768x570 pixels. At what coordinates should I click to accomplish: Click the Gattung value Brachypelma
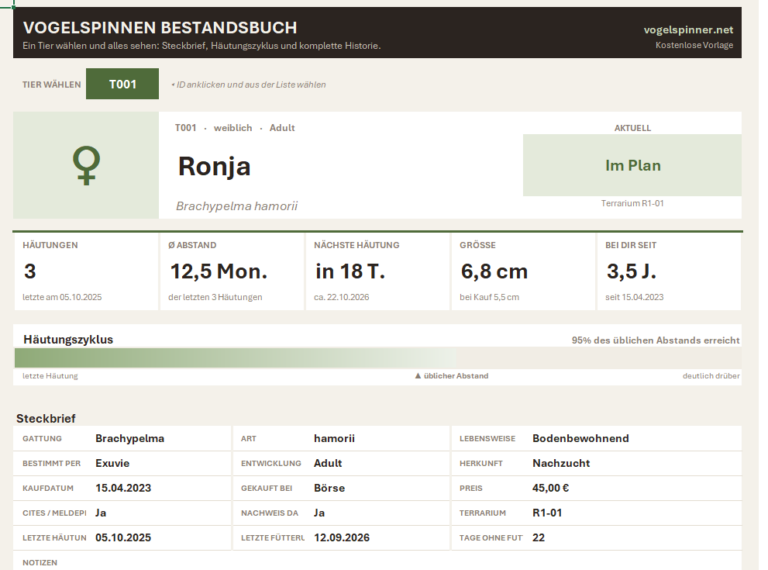click(130, 439)
